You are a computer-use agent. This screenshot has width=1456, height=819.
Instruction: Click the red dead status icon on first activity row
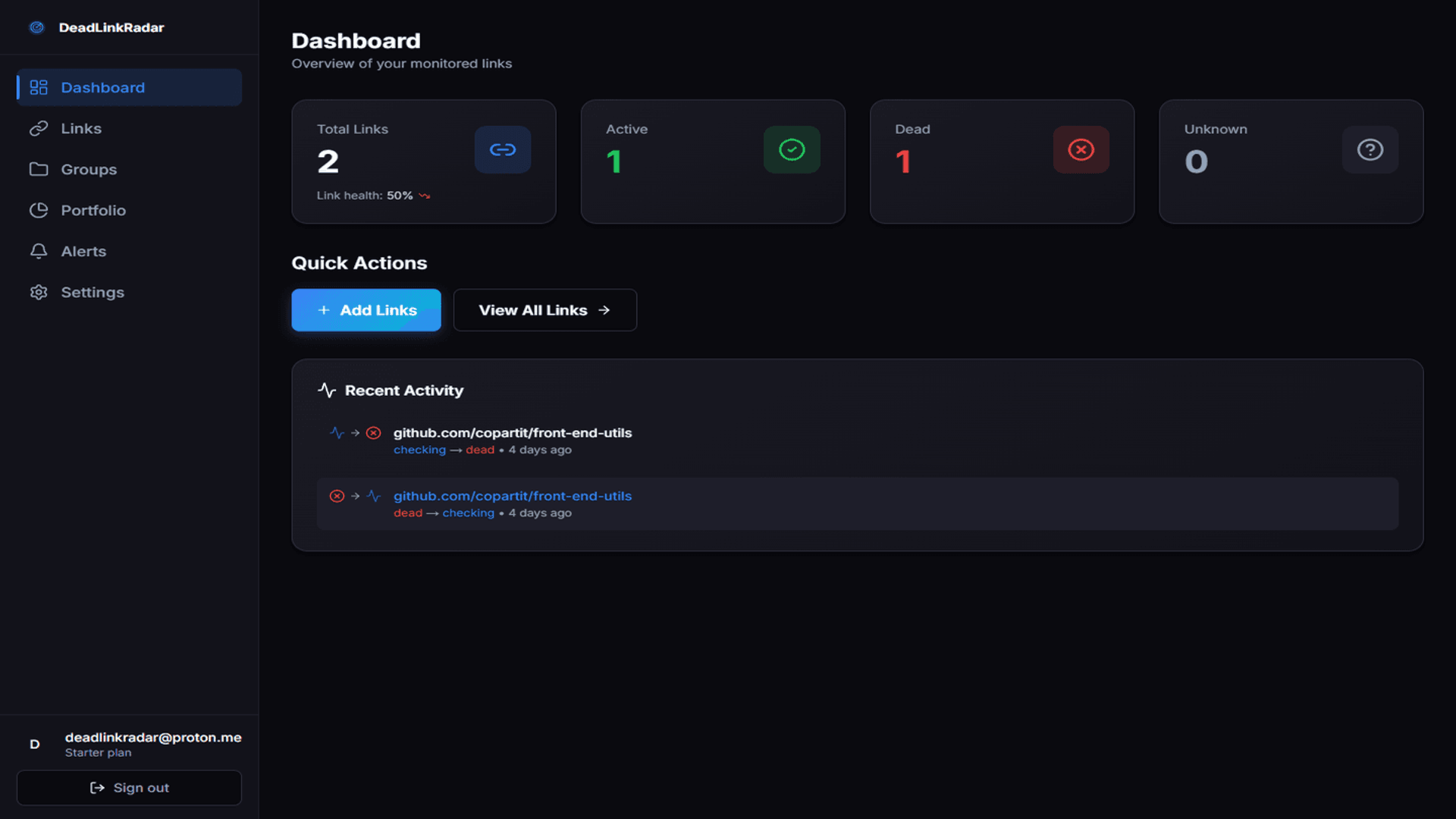(373, 433)
